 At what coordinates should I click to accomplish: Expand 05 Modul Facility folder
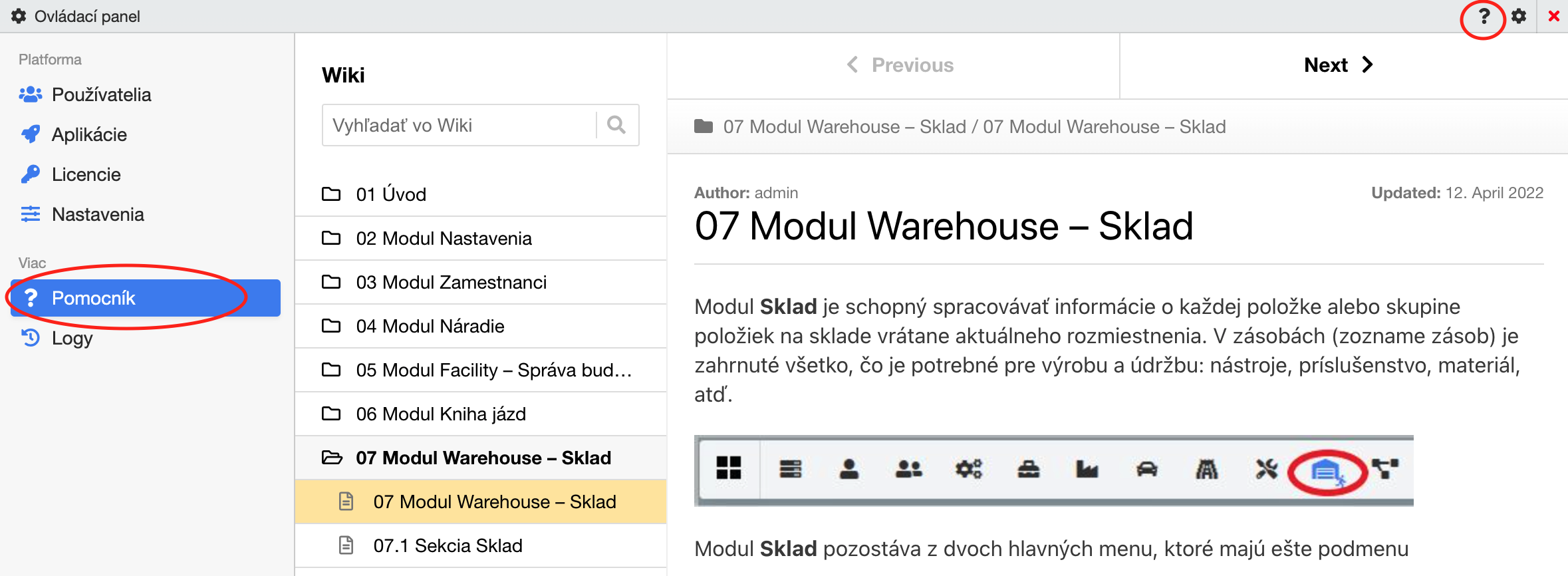493,370
